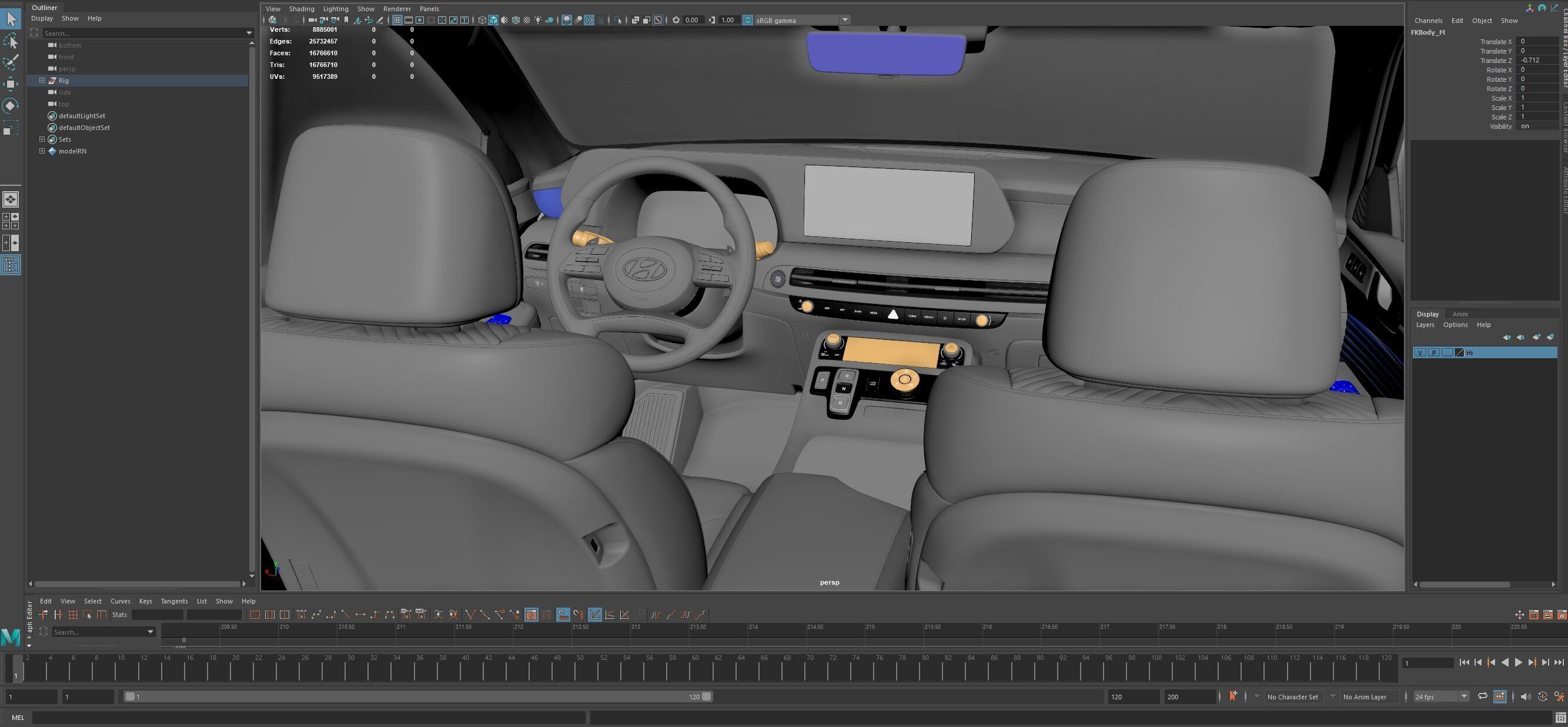1568x727 pixels.
Task: Click the Outliner layout icon in sidebar
Action: (x=11, y=265)
